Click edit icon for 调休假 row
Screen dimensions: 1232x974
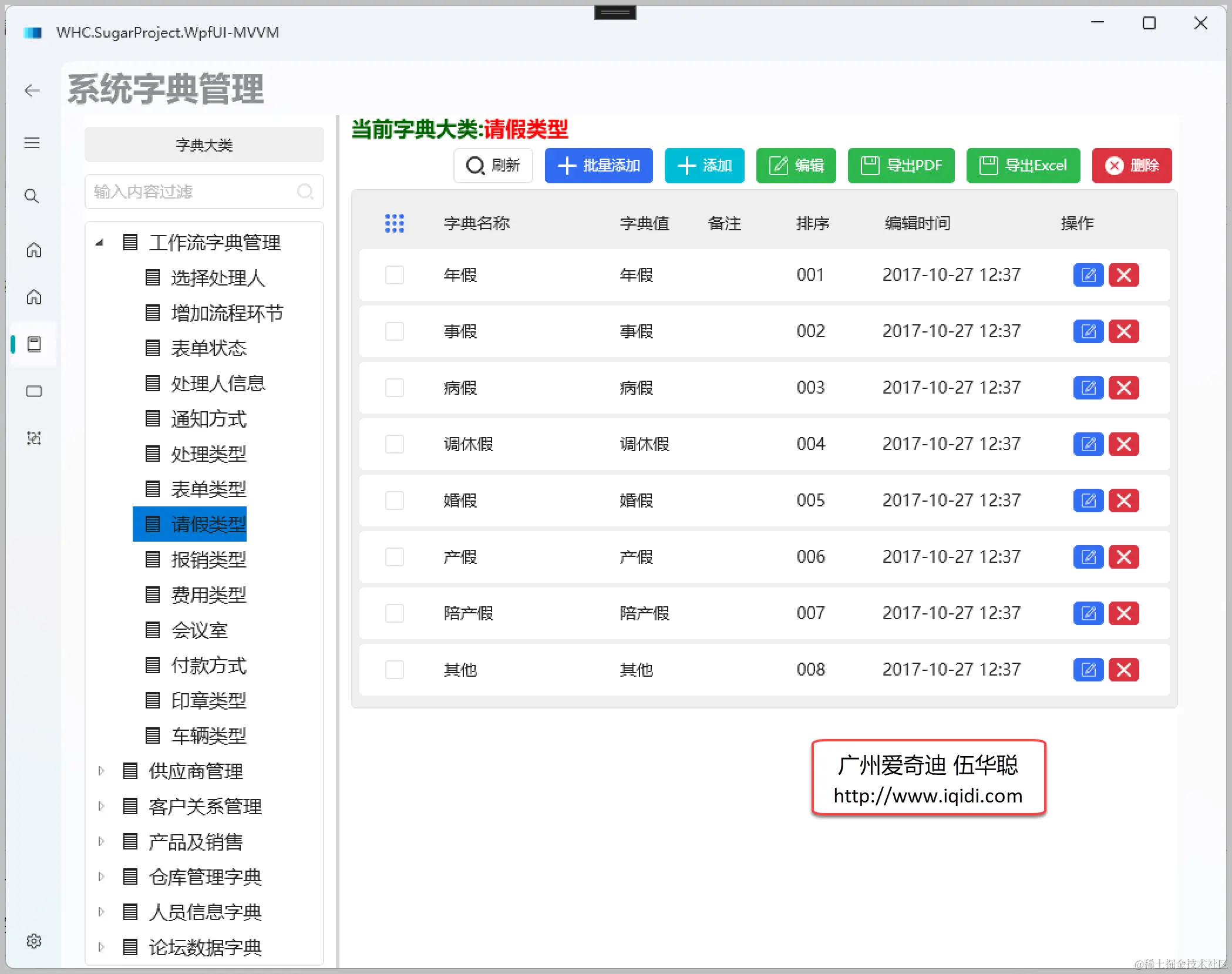[x=1089, y=444]
